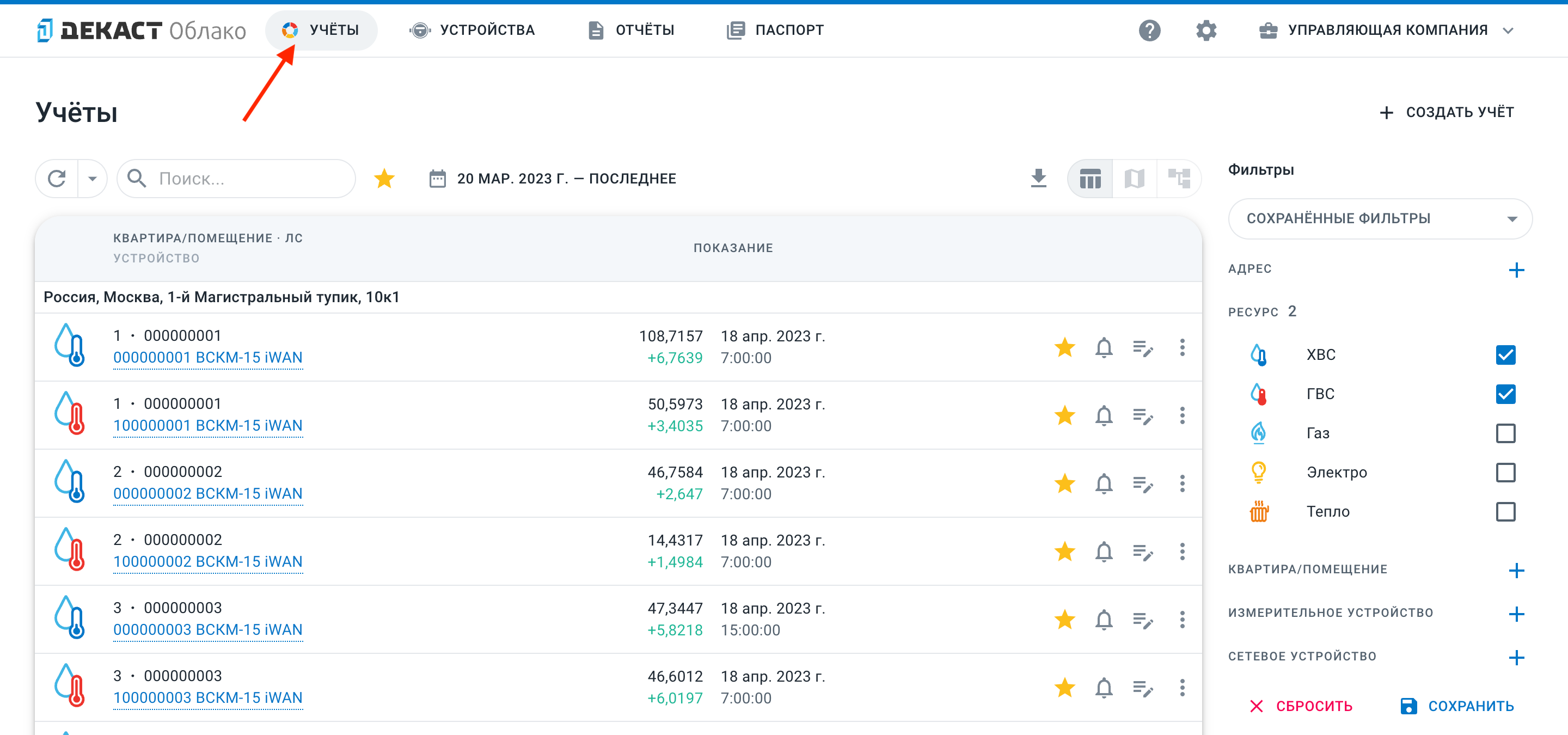Open the help question mark icon
1568x735 pixels.
tap(1150, 30)
